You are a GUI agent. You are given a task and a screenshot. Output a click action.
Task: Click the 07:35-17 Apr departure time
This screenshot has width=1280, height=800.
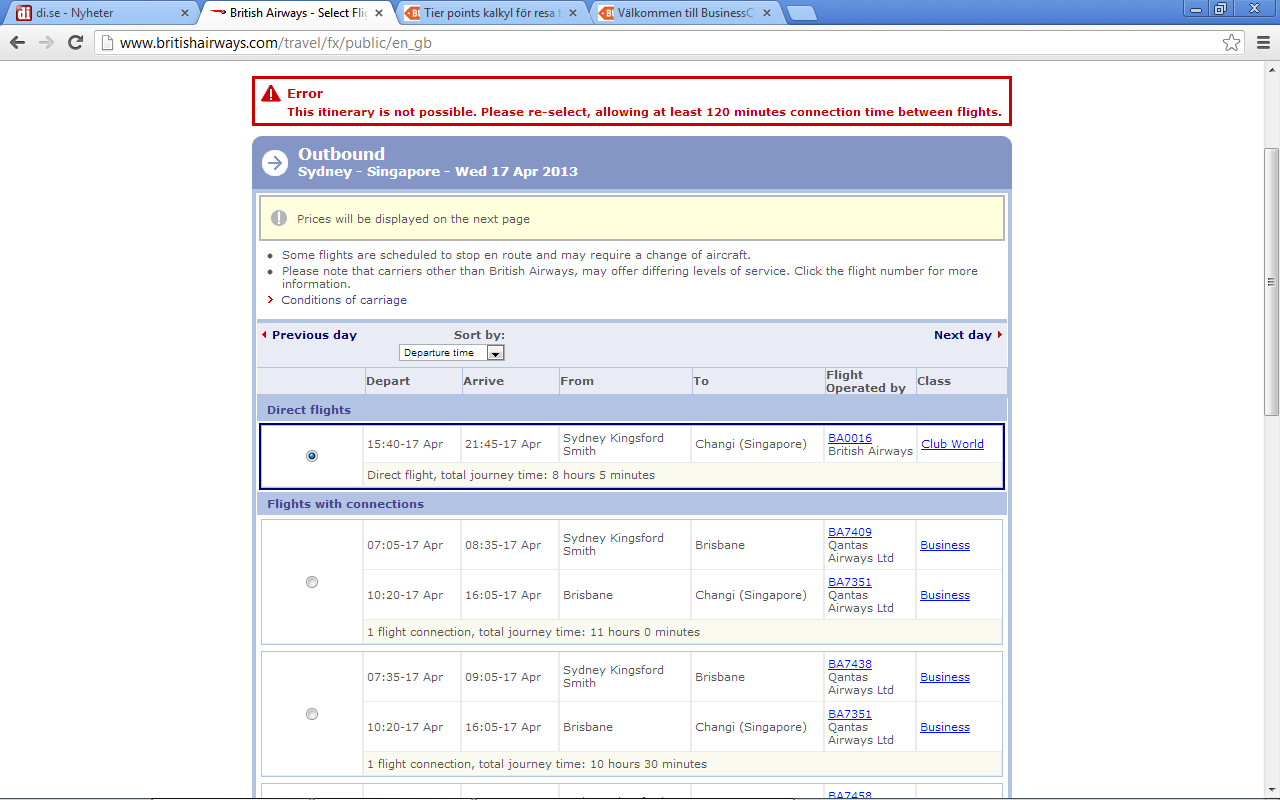(405, 677)
